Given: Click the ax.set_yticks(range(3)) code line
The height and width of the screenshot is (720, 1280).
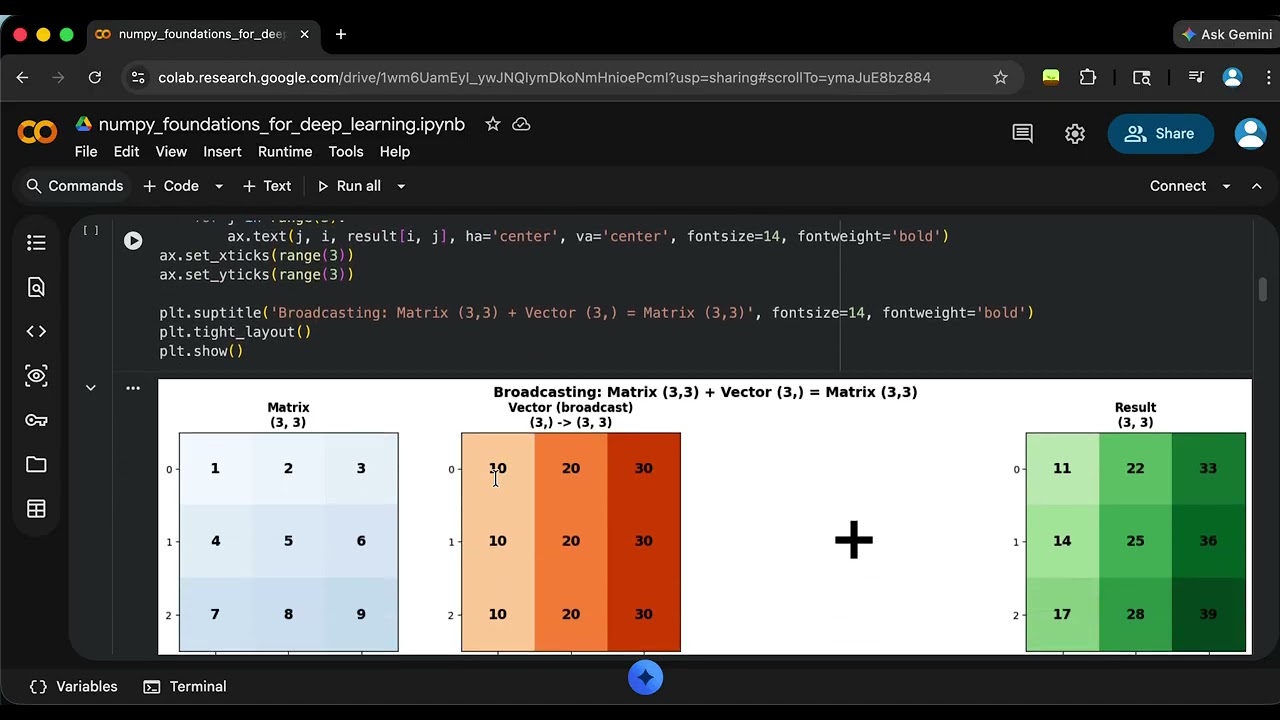Looking at the screenshot, I should 257,275.
